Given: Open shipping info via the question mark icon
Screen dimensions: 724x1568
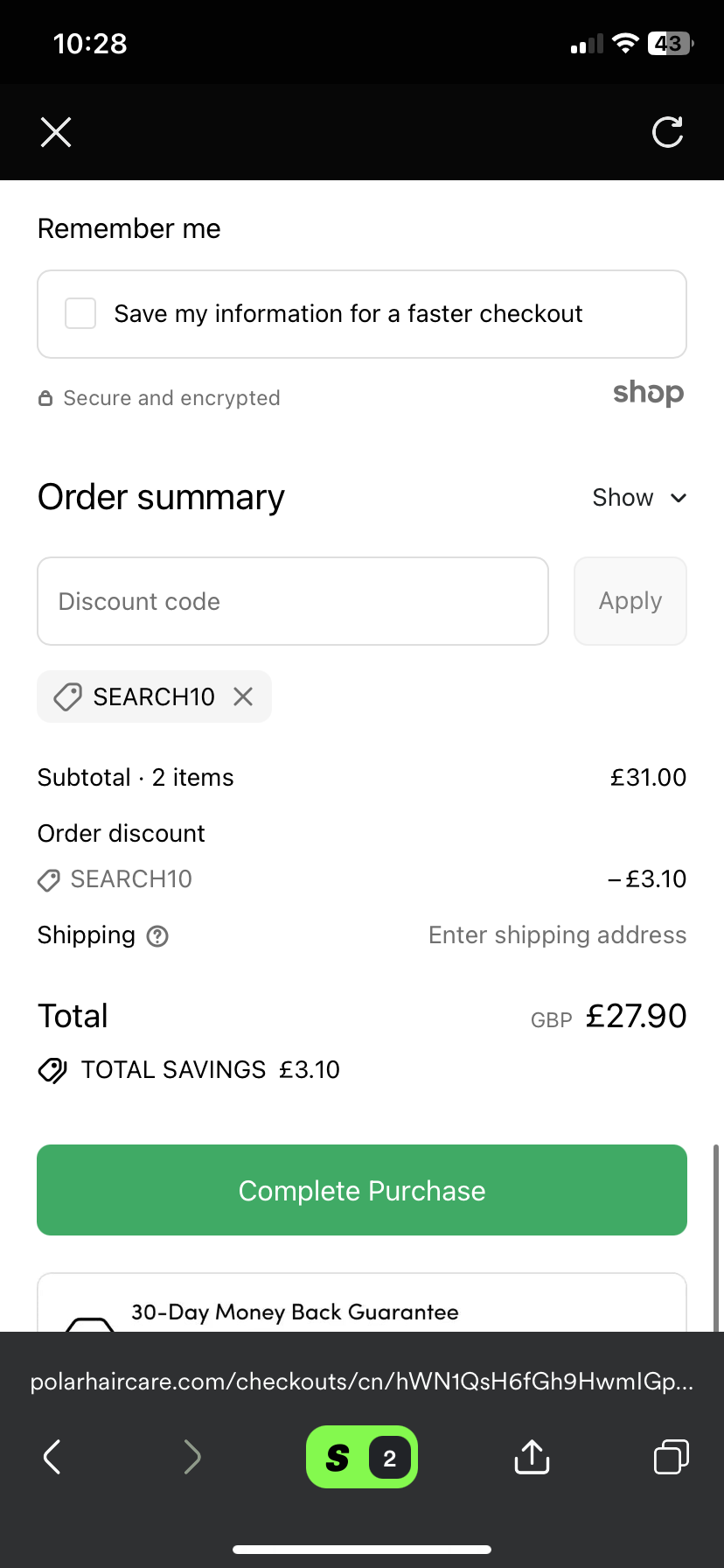Looking at the screenshot, I should [x=157, y=936].
